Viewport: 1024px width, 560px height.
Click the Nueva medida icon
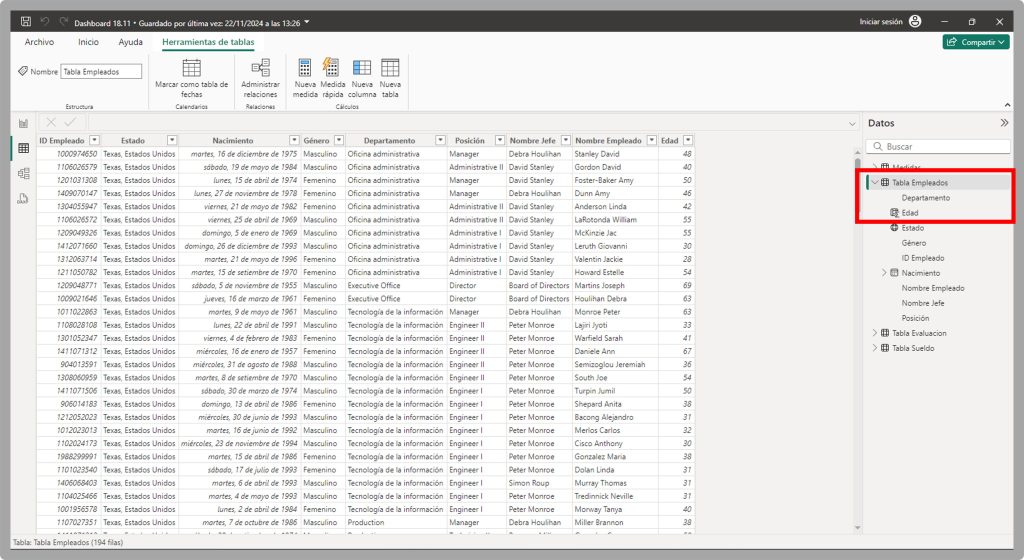[x=305, y=68]
